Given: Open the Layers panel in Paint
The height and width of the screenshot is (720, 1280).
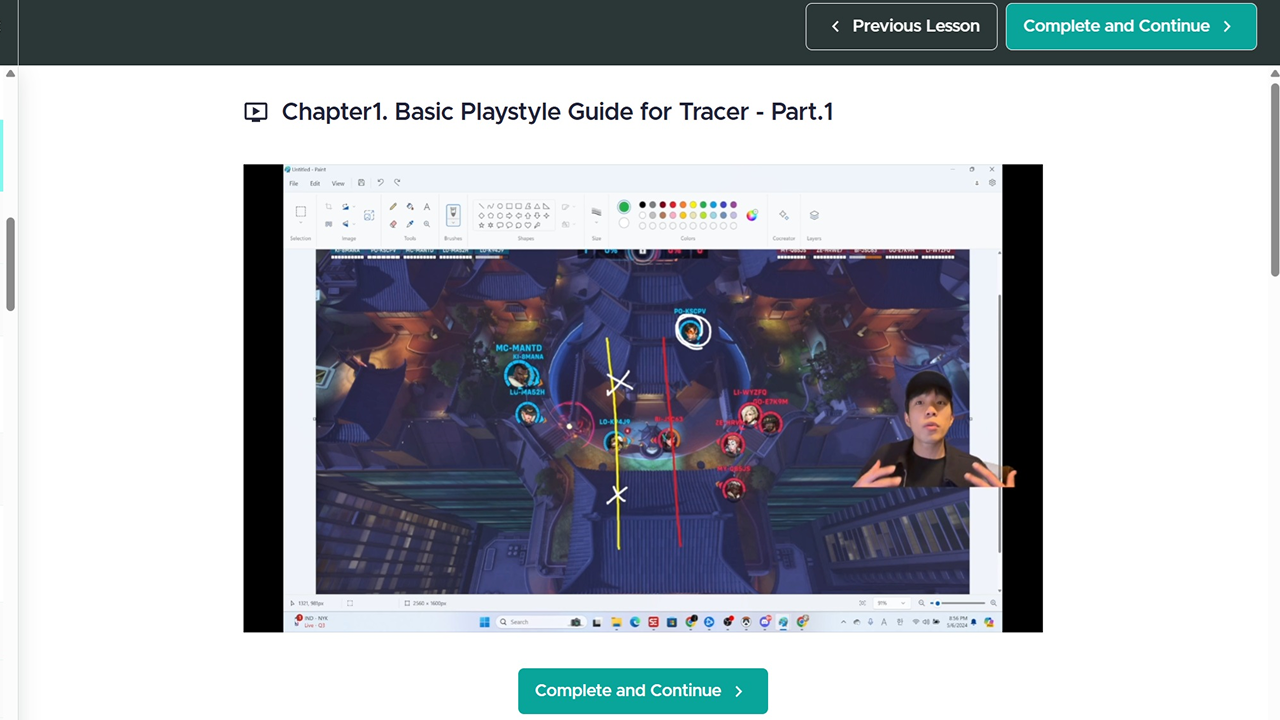Looking at the screenshot, I should (814, 215).
